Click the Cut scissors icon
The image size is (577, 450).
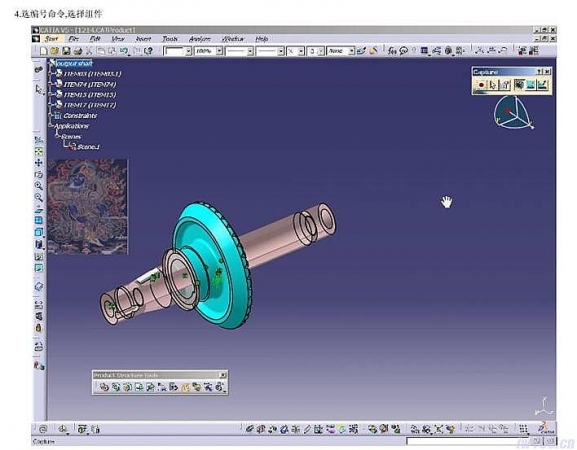click(x=89, y=51)
